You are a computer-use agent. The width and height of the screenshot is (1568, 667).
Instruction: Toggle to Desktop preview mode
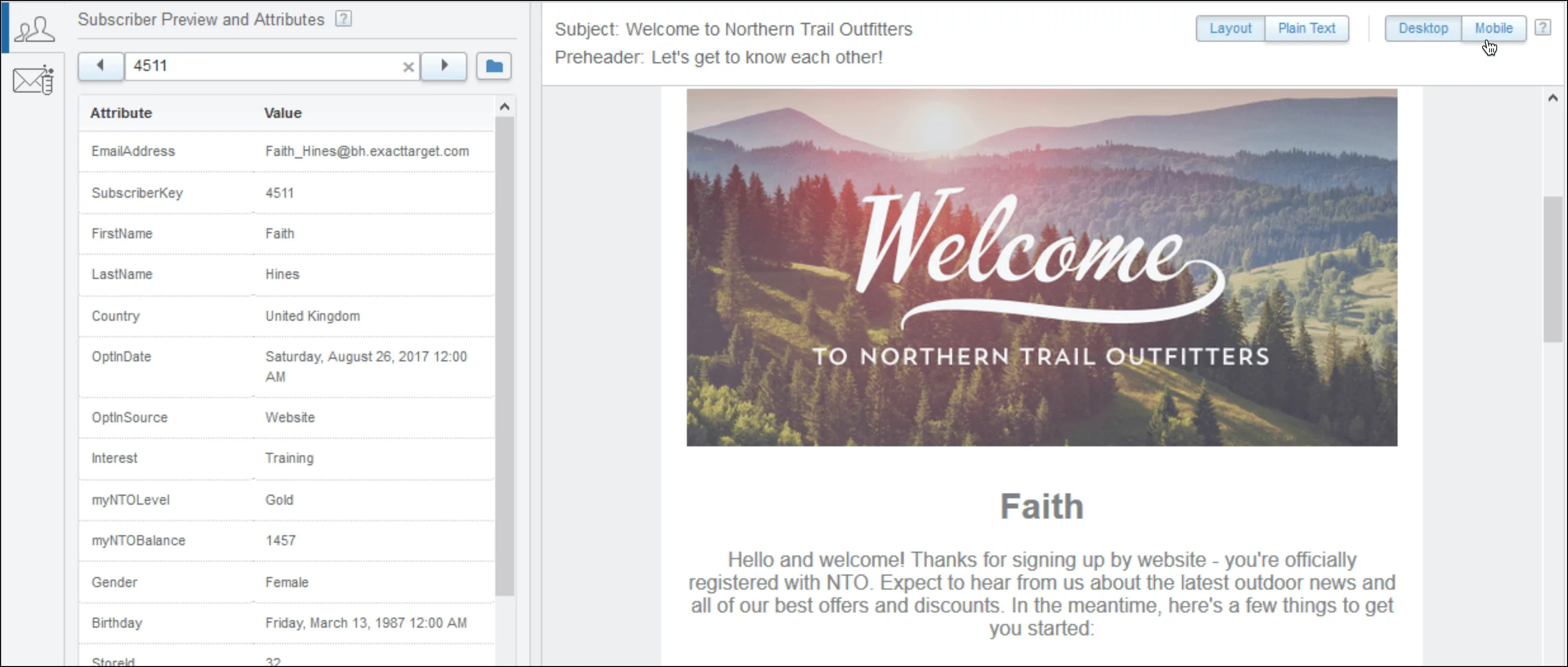point(1423,28)
